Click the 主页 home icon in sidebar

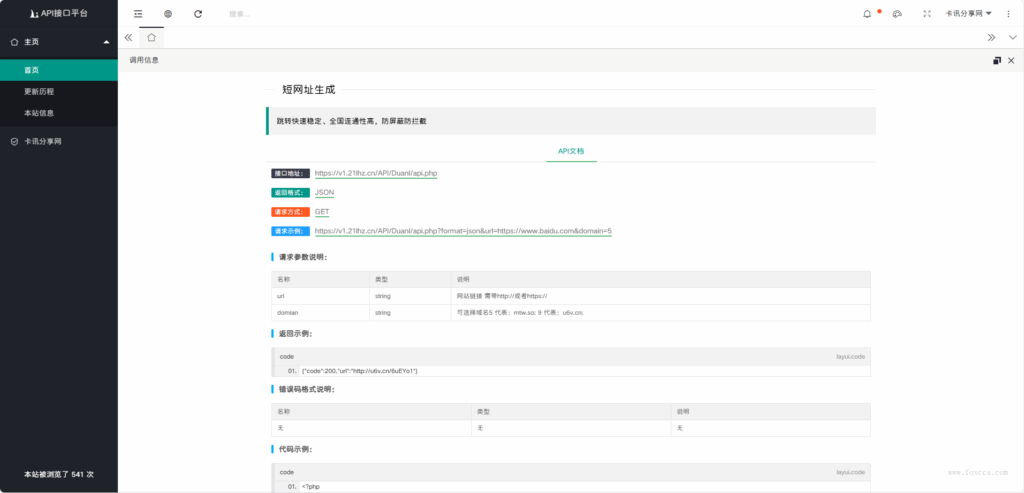point(14,42)
